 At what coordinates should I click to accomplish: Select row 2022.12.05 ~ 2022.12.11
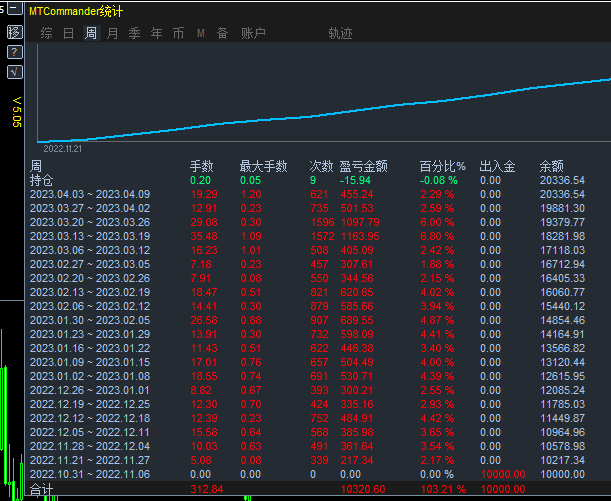(x=90, y=432)
